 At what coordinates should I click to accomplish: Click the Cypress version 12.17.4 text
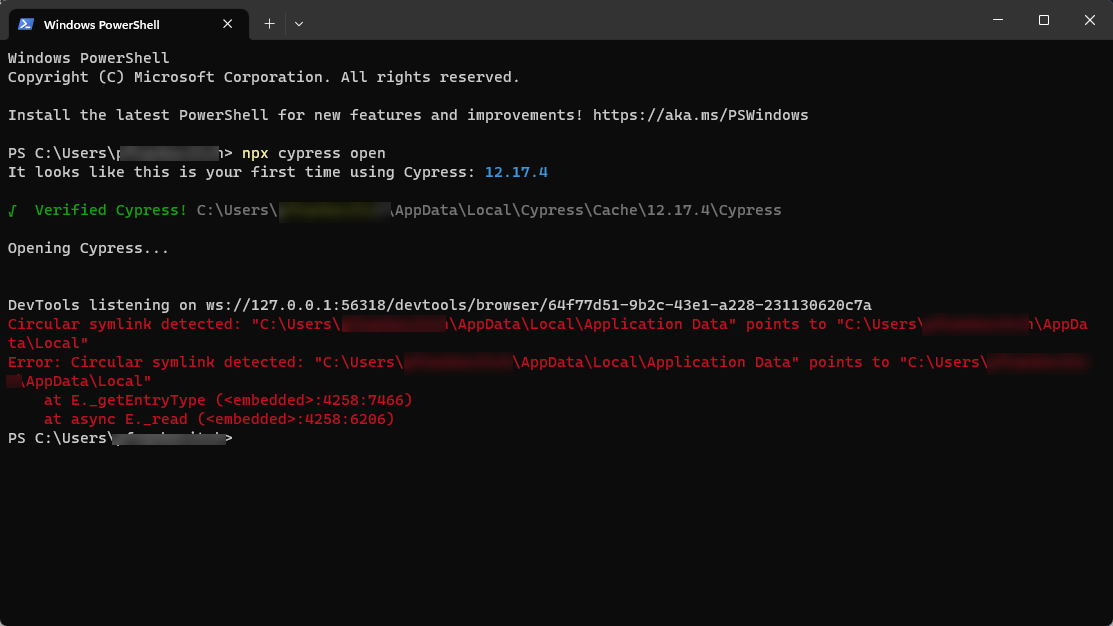point(515,172)
